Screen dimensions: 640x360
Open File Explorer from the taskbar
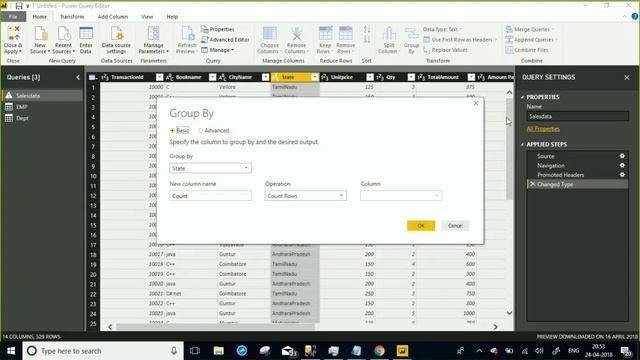pyautogui.click(x=219, y=351)
